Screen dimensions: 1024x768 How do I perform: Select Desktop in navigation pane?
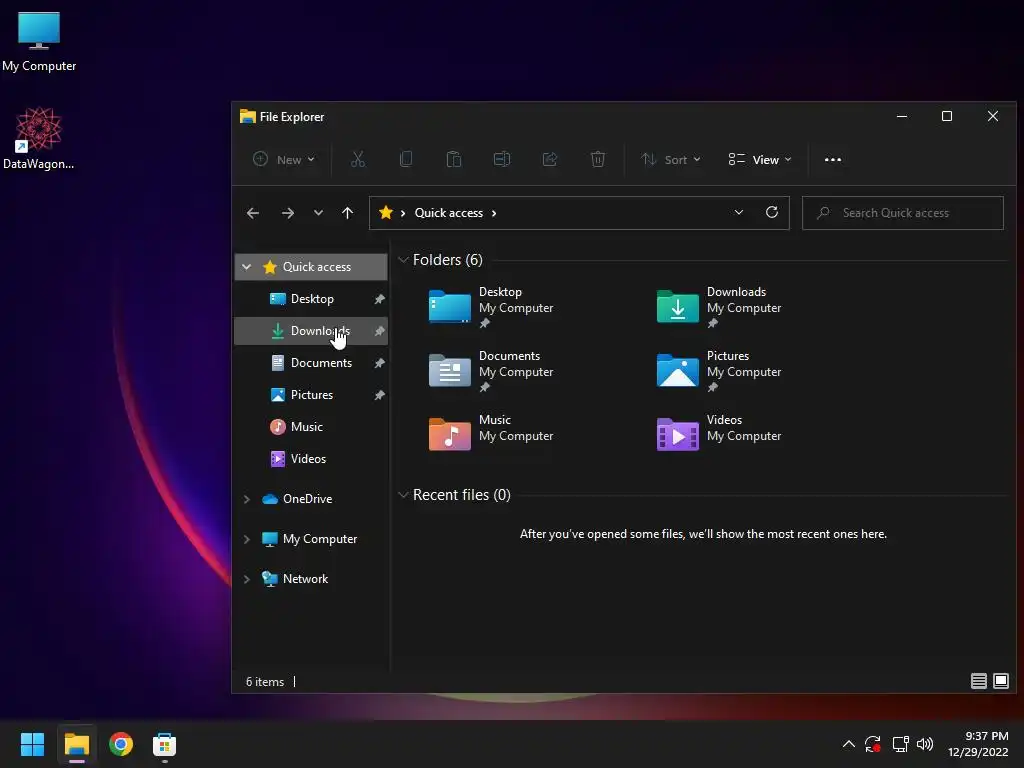(311, 298)
